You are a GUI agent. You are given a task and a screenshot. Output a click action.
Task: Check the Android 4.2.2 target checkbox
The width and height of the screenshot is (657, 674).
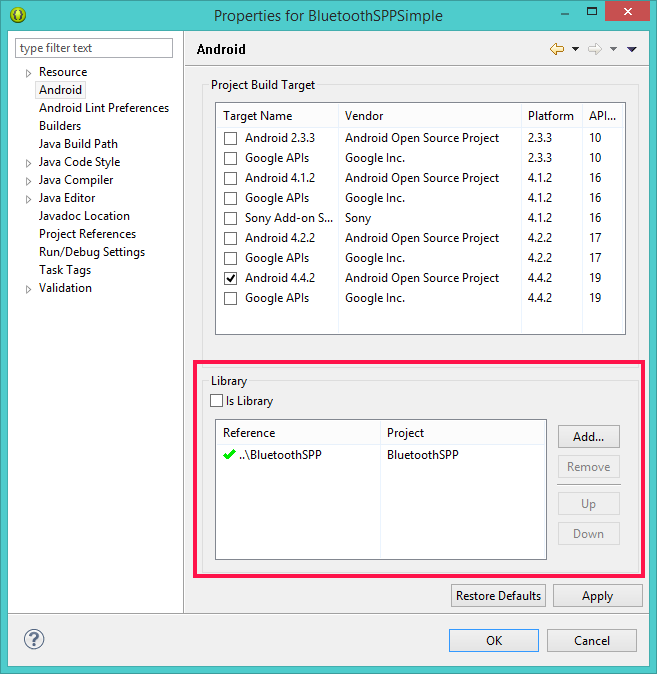point(230,238)
